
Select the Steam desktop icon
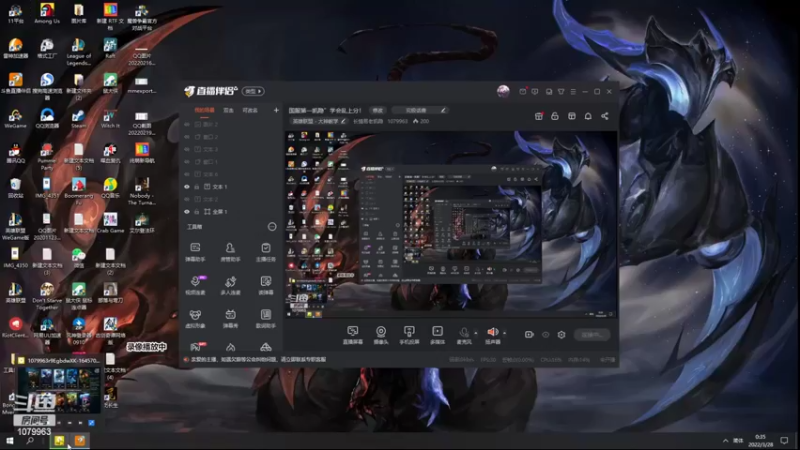click(x=79, y=119)
